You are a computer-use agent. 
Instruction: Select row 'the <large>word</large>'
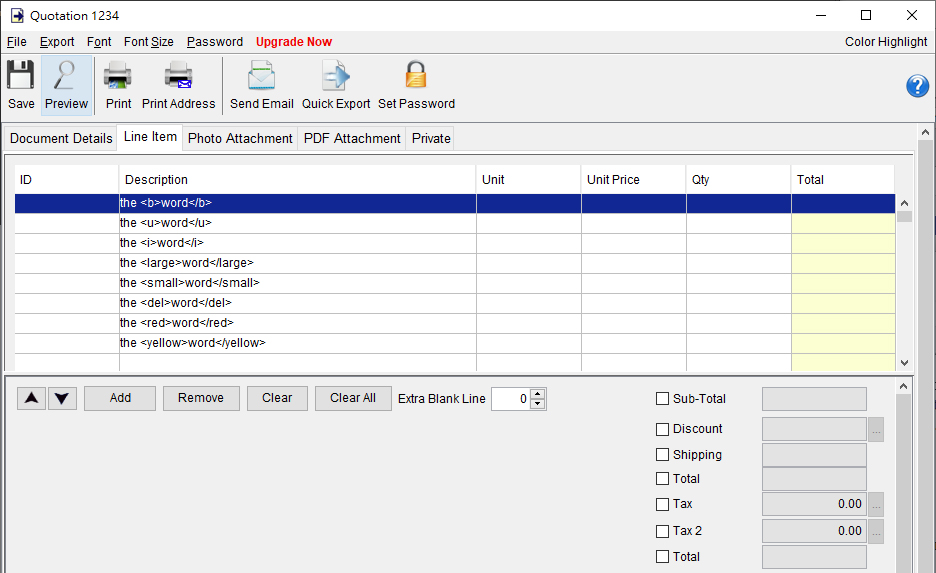point(455,263)
